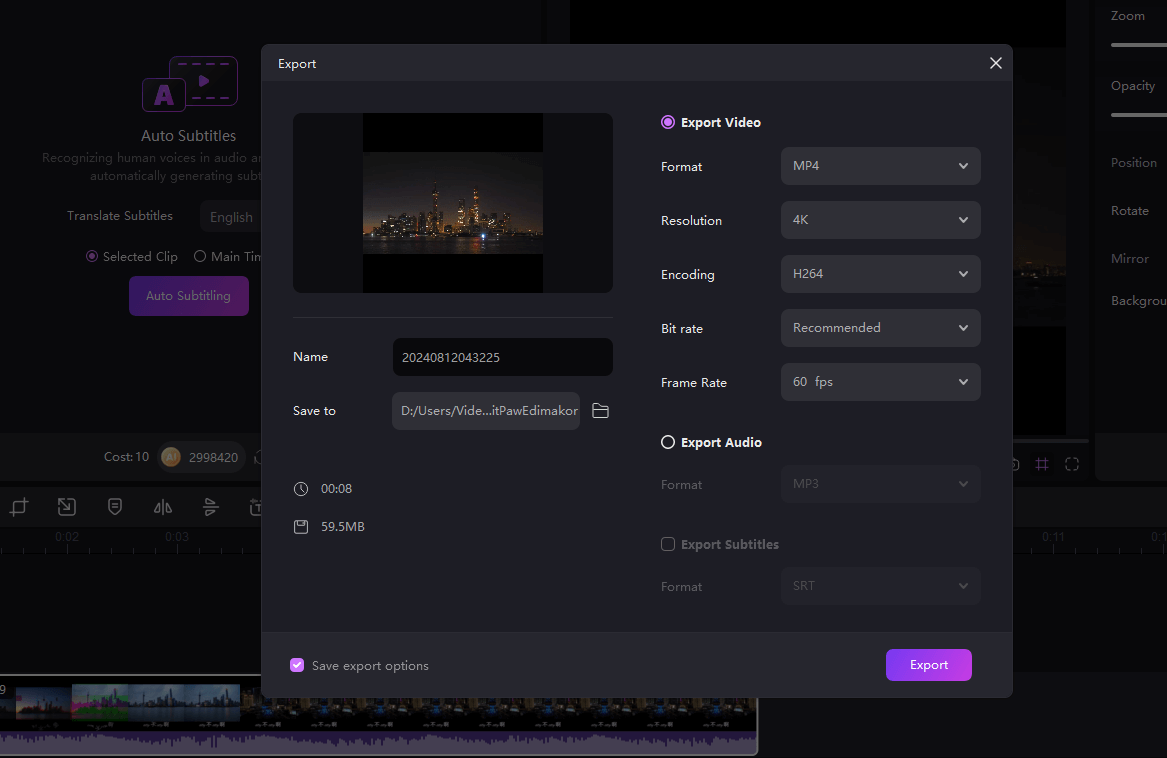Select the crop tool in timeline toolbar

19,507
